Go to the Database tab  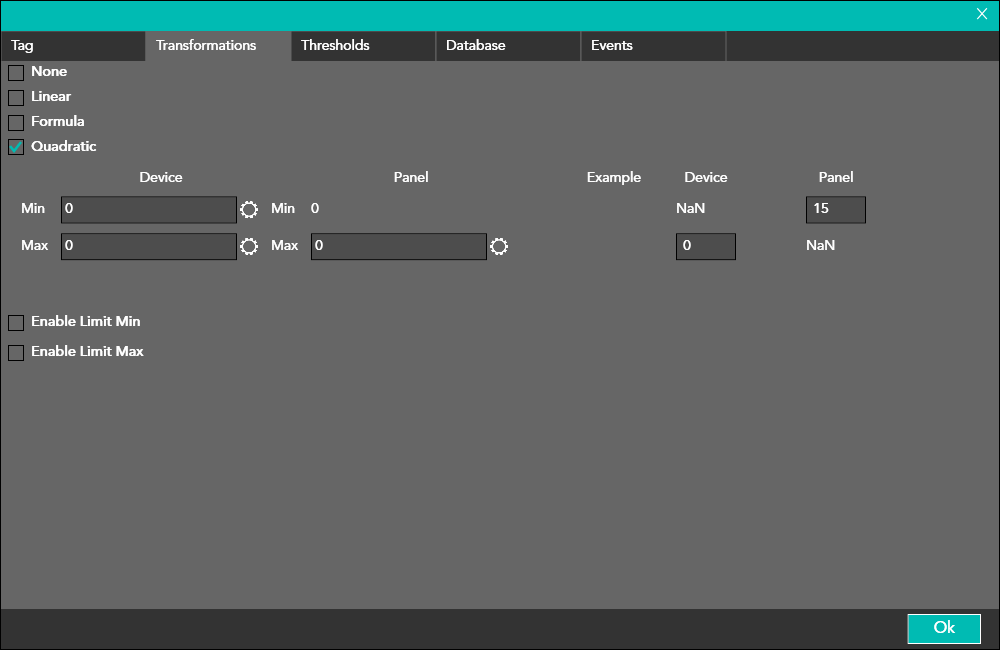pos(508,46)
